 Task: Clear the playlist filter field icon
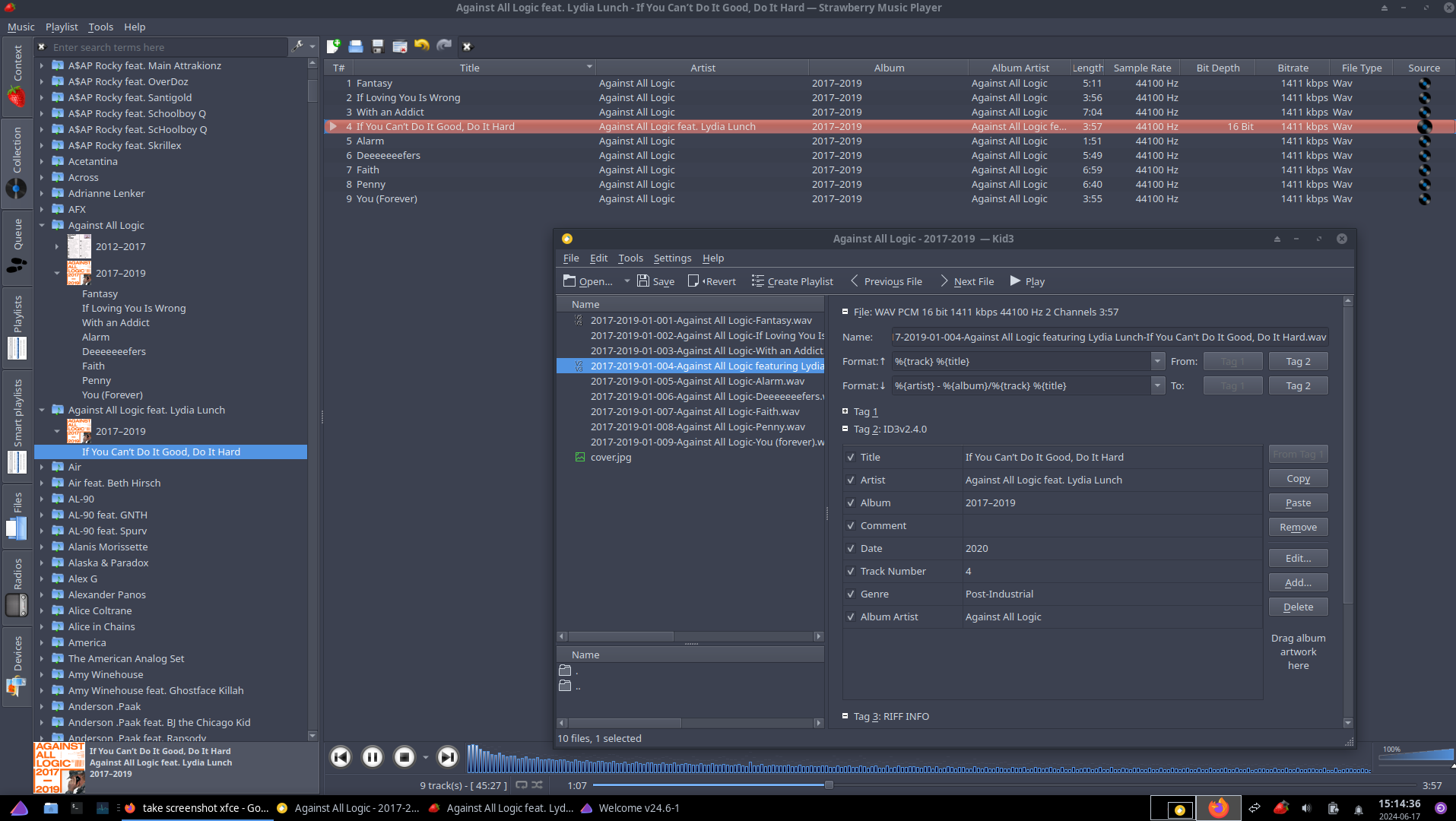pos(467,46)
